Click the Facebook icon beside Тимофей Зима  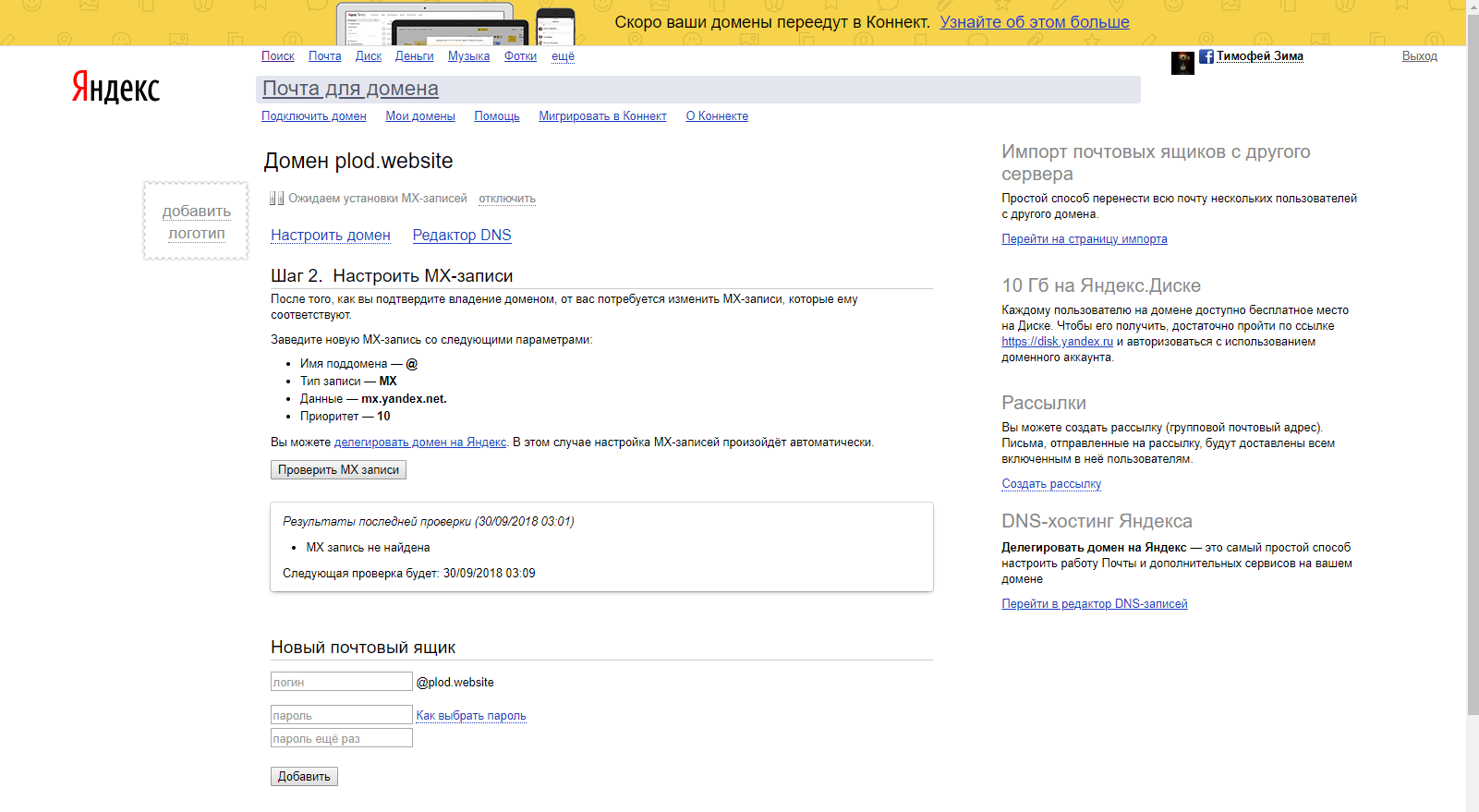[1206, 56]
